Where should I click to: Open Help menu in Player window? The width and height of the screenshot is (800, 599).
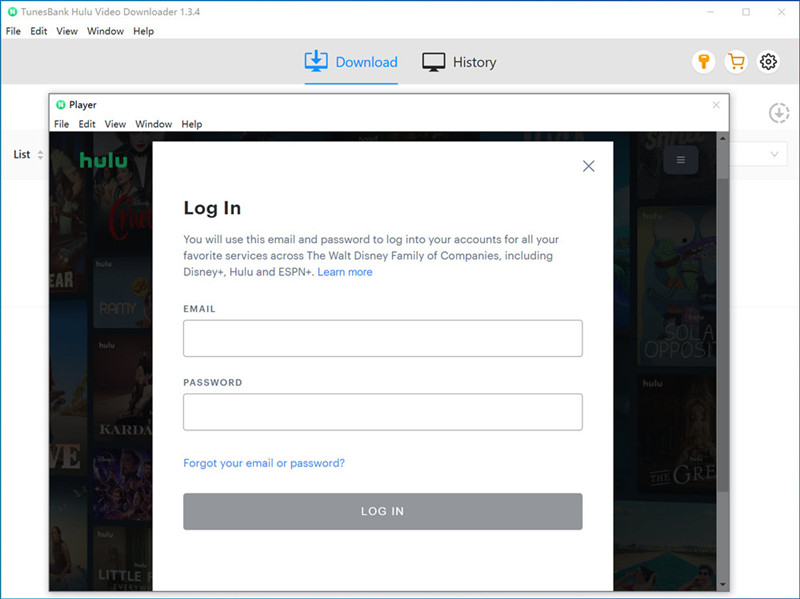(192, 124)
